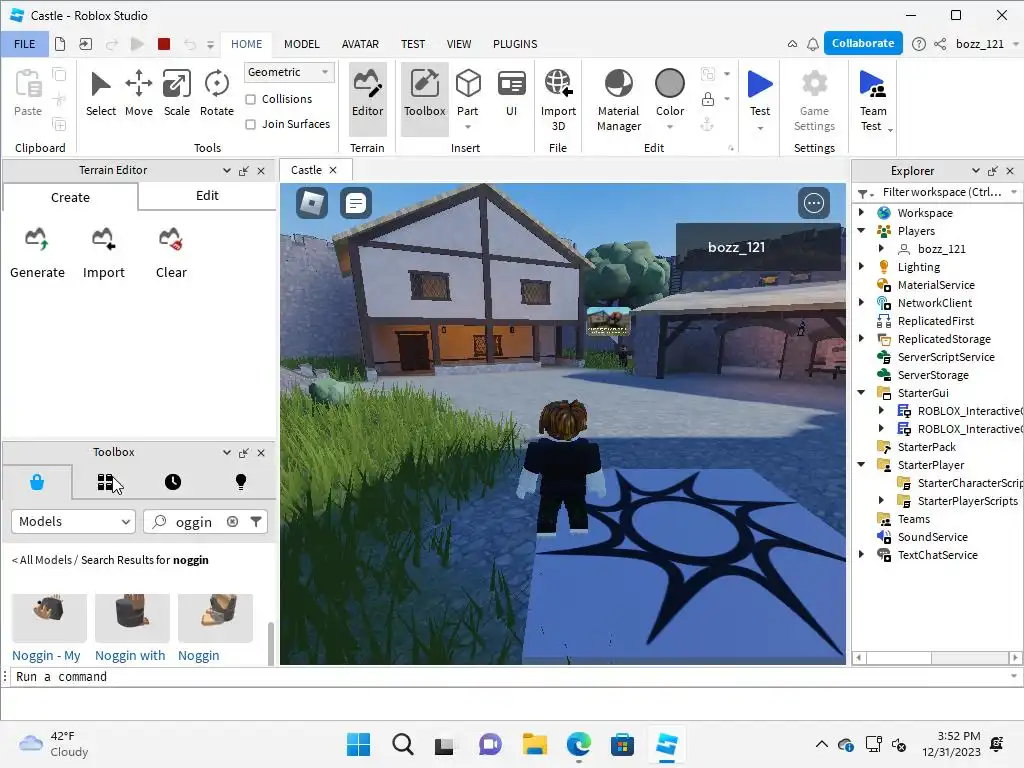Open the UI insert tool
1024x768 pixels.
511,93
